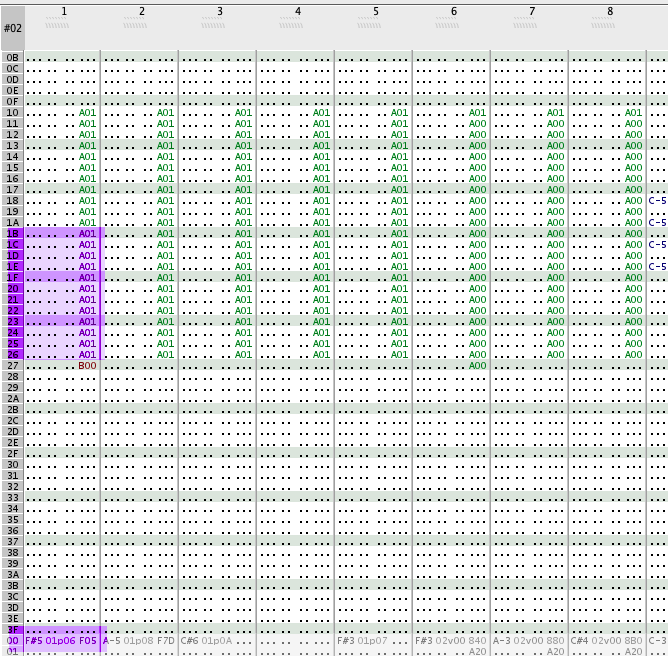Select A01 in row 20, channel 4
This screenshot has width=668, height=656.
pyautogui.click(x=321, y=288)
